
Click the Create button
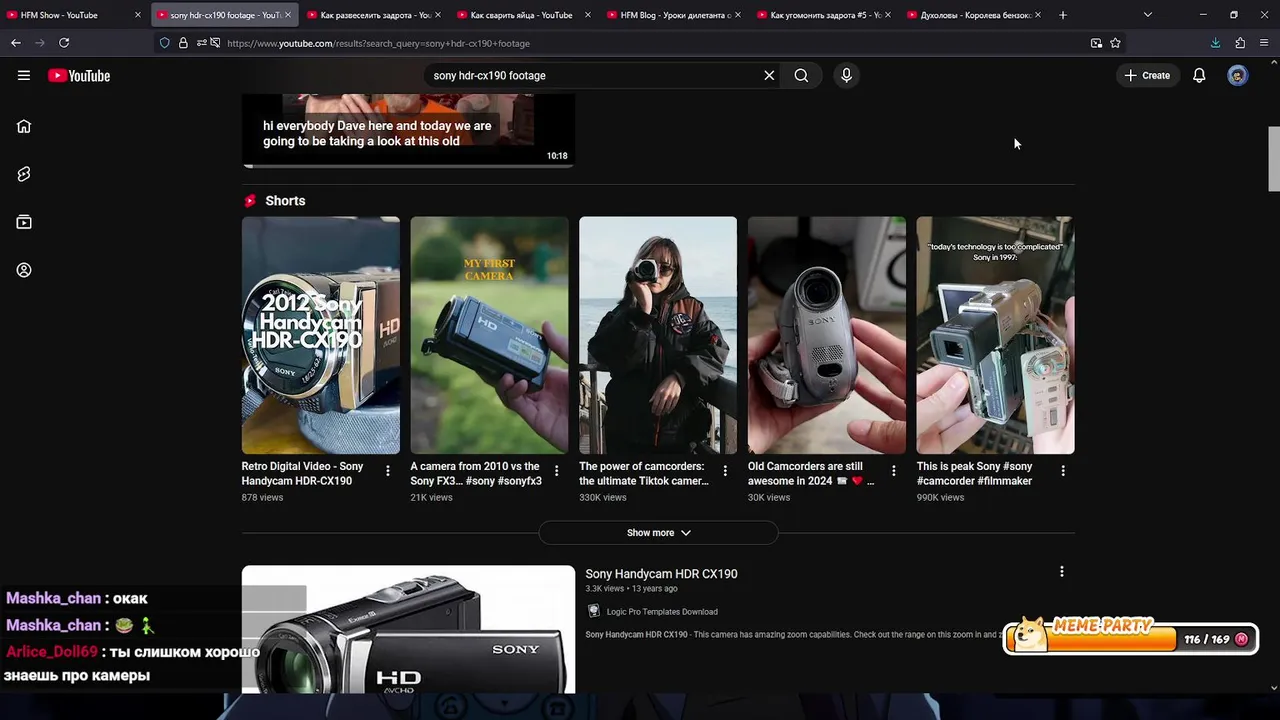pyautogui.click(x=1147, y=75)
